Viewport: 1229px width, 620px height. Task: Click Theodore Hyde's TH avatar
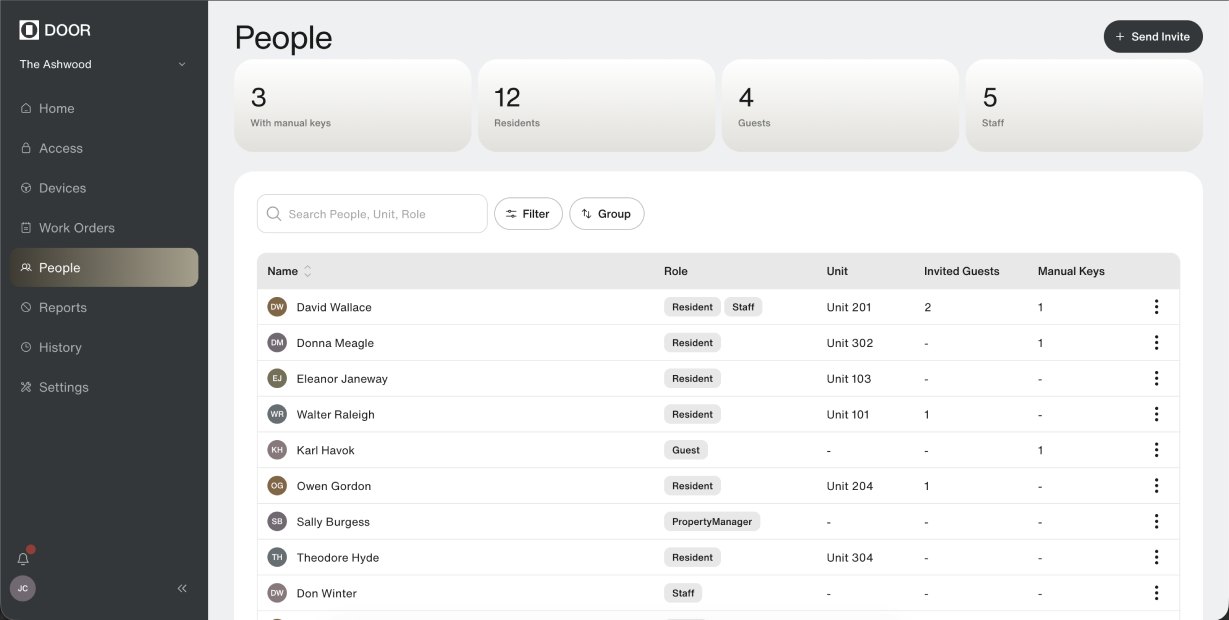pos(277,557)
